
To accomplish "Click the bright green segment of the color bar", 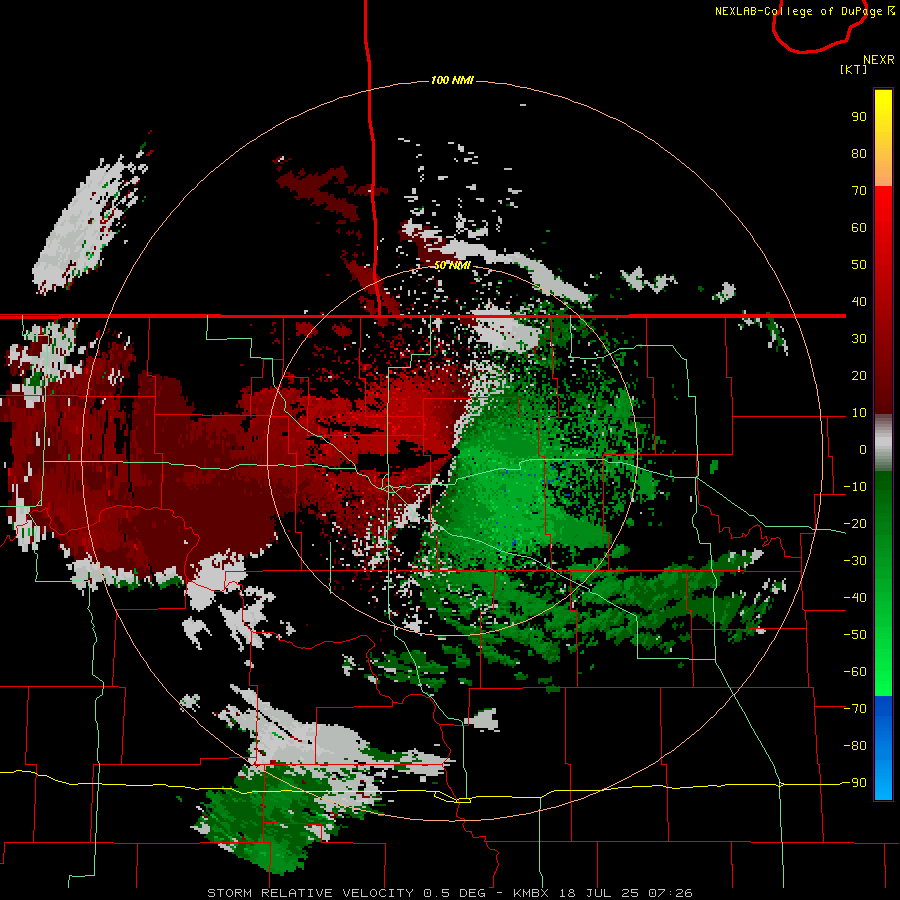I will point(883,584).
